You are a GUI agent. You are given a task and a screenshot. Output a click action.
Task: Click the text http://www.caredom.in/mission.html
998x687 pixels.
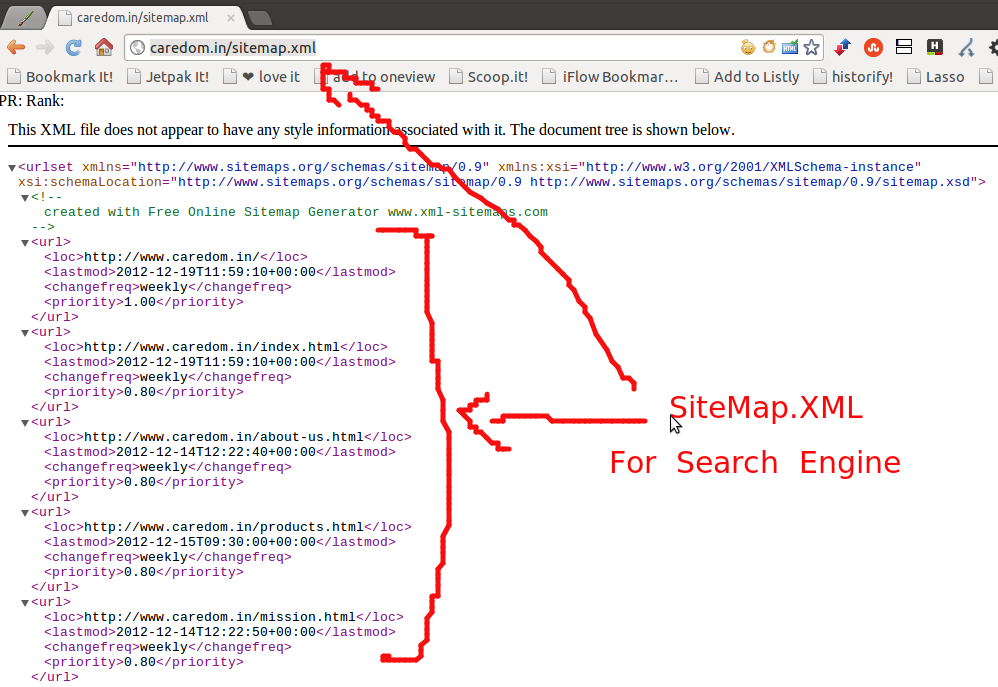point(220,617)
